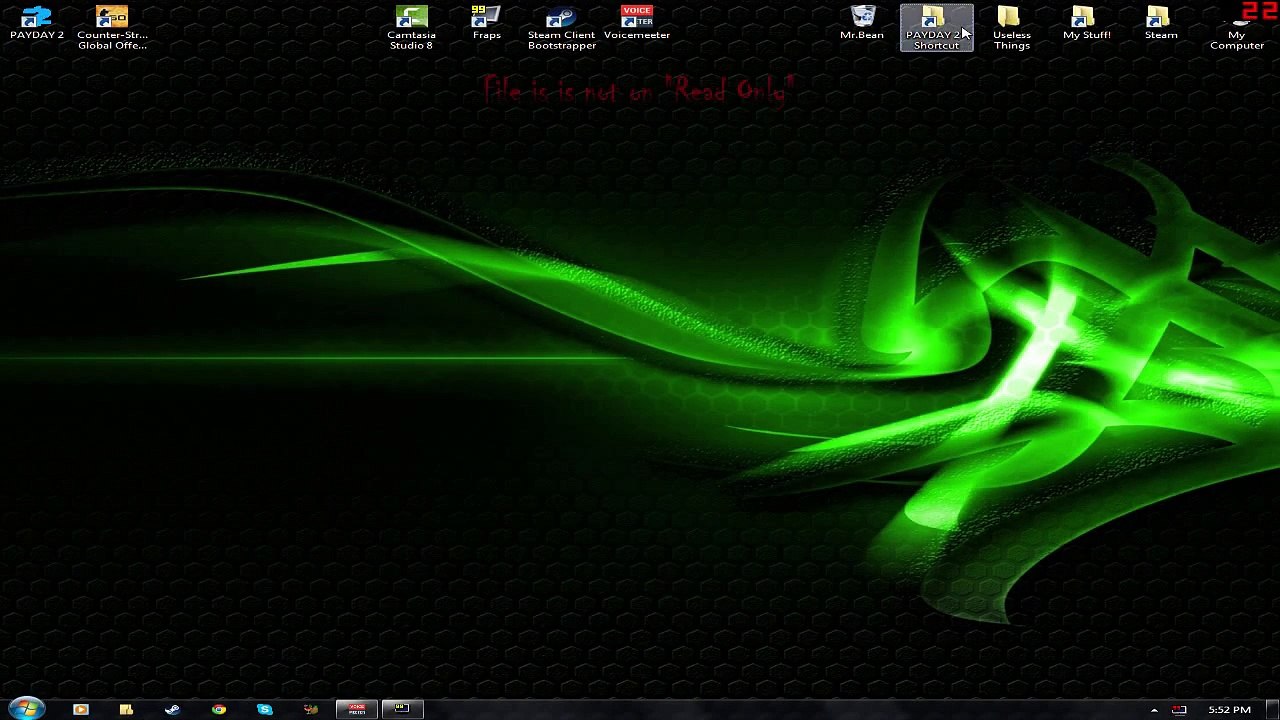Screen dimensions: 1280x720
Task: Select Steam Client Bootstrapper icon
Action: pos(561,28)
